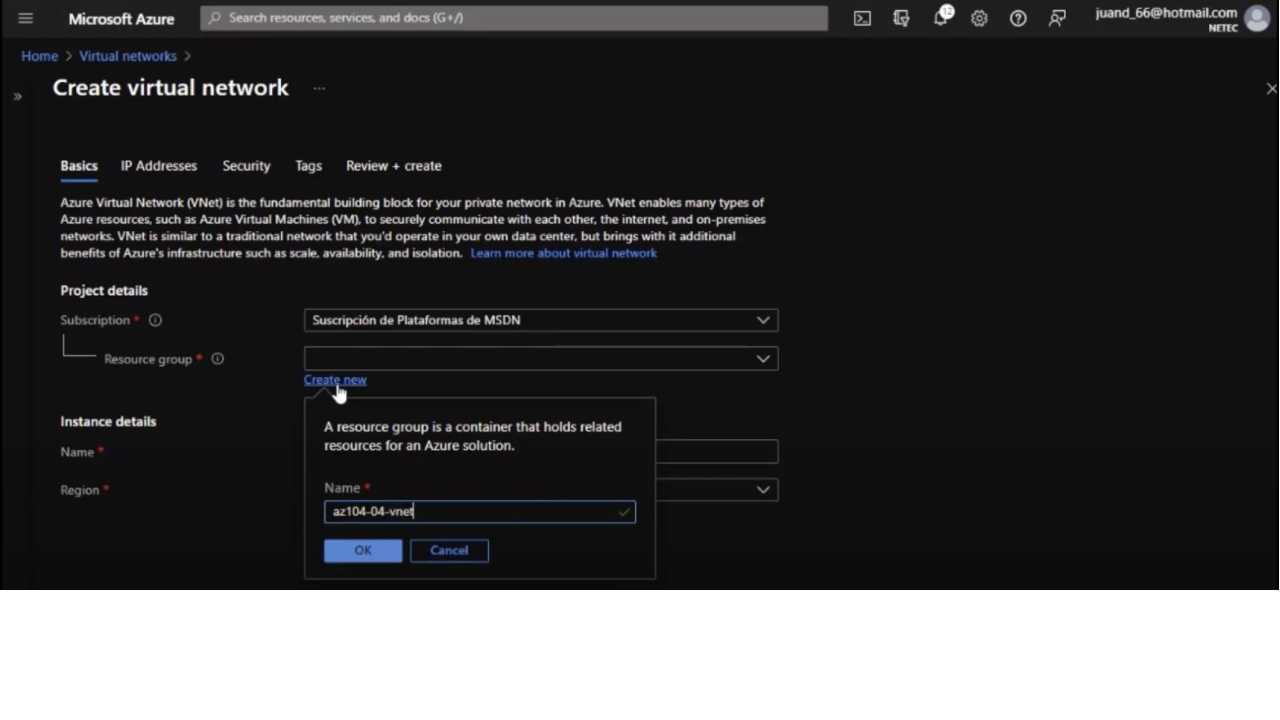Click the info icon next to Subscription
Screen dimensions: 1280x720
155,320
